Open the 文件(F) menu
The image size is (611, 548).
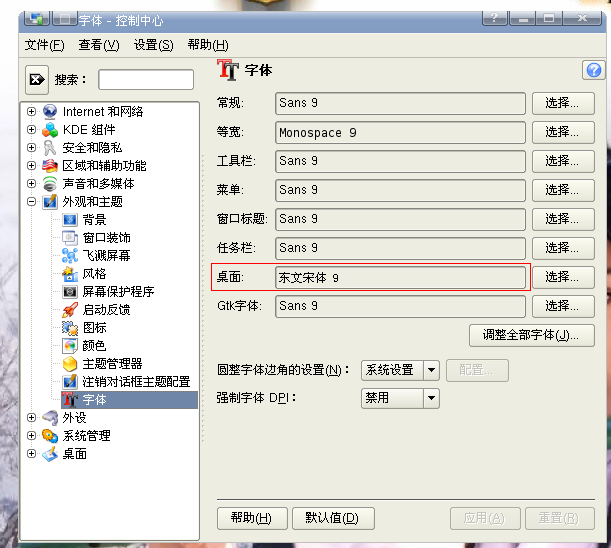(44, 45)
